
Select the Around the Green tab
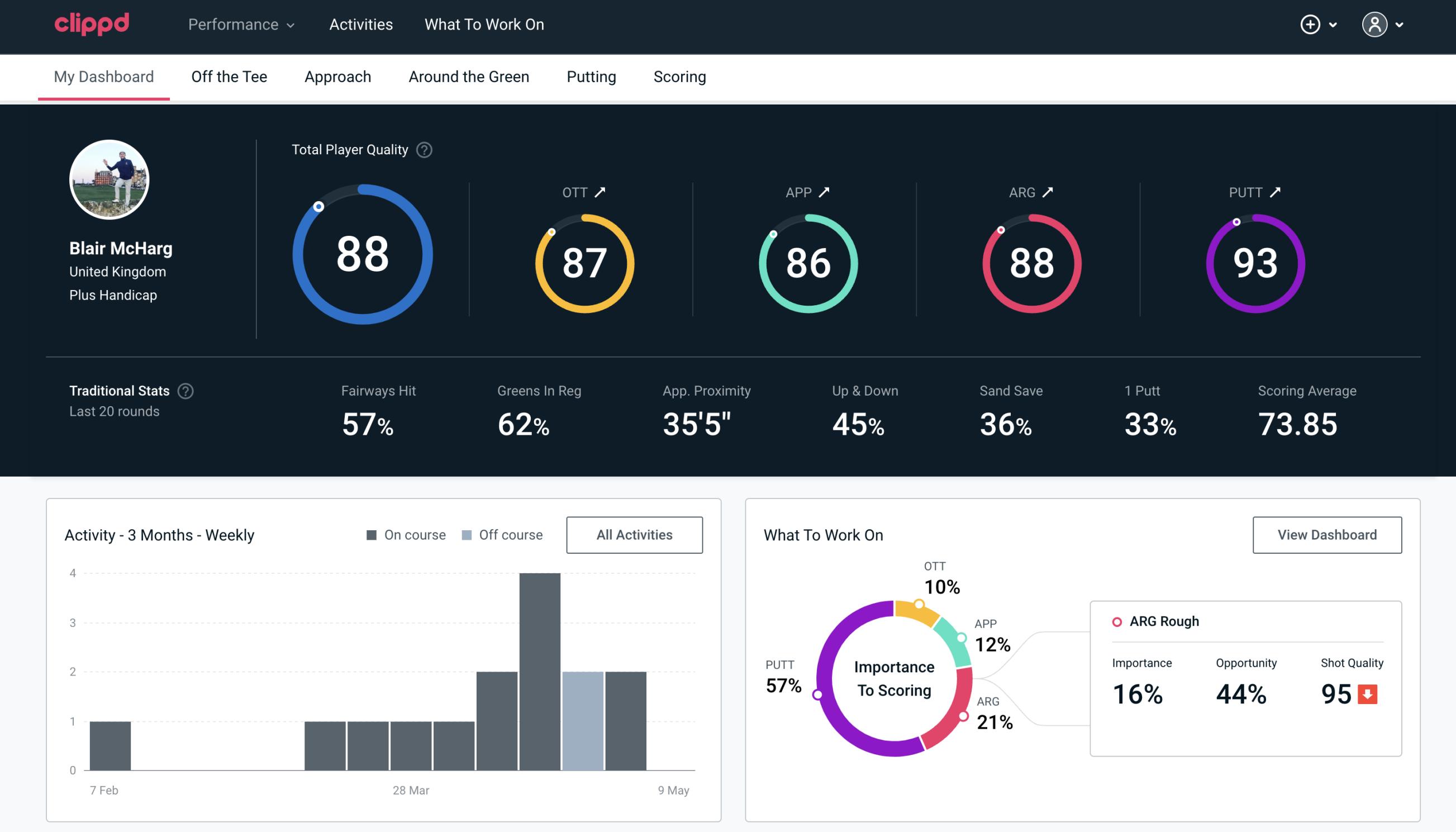click(x=468, y=76)
